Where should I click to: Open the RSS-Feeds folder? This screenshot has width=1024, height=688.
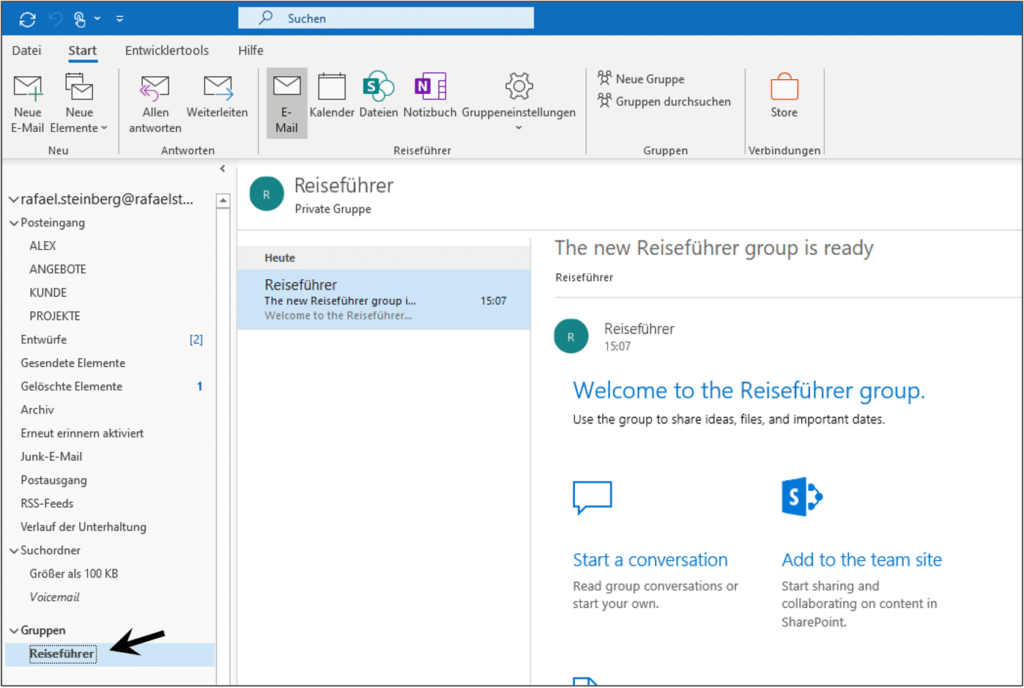point(46,504)
